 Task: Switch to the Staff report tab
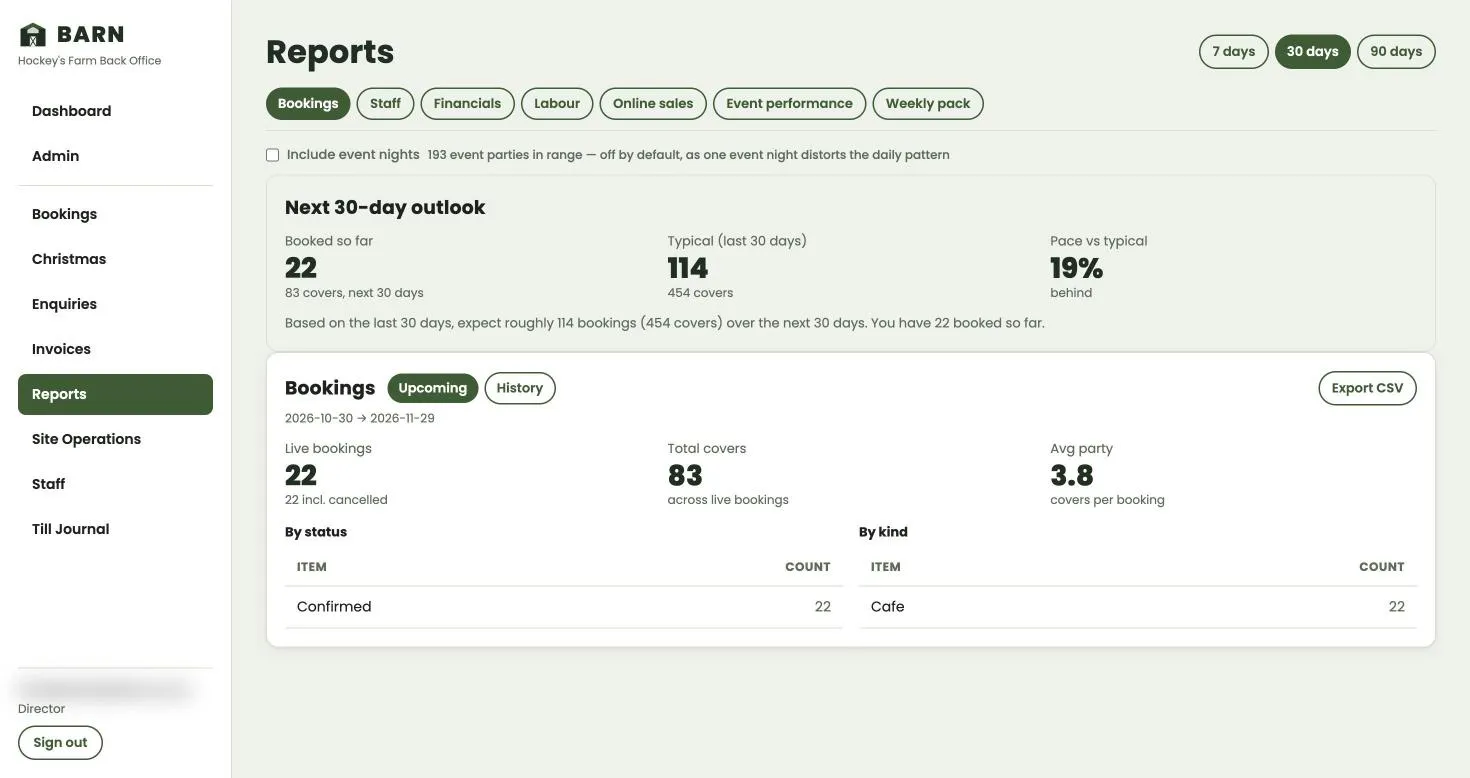point(385,104)
